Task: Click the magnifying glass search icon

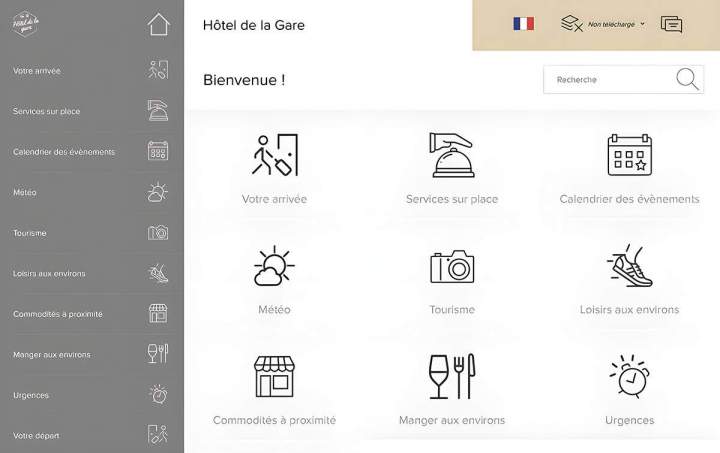Action: [x=687, y=79]
